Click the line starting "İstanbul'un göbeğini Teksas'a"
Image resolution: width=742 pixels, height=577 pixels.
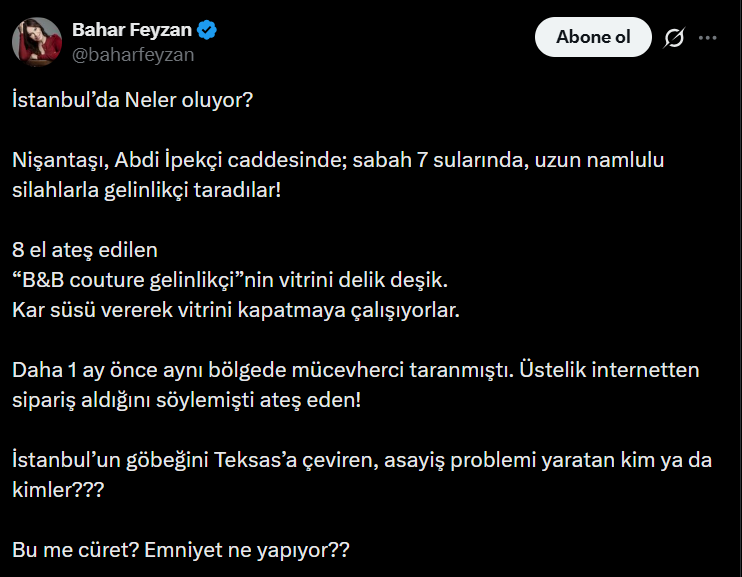[360, 460]
